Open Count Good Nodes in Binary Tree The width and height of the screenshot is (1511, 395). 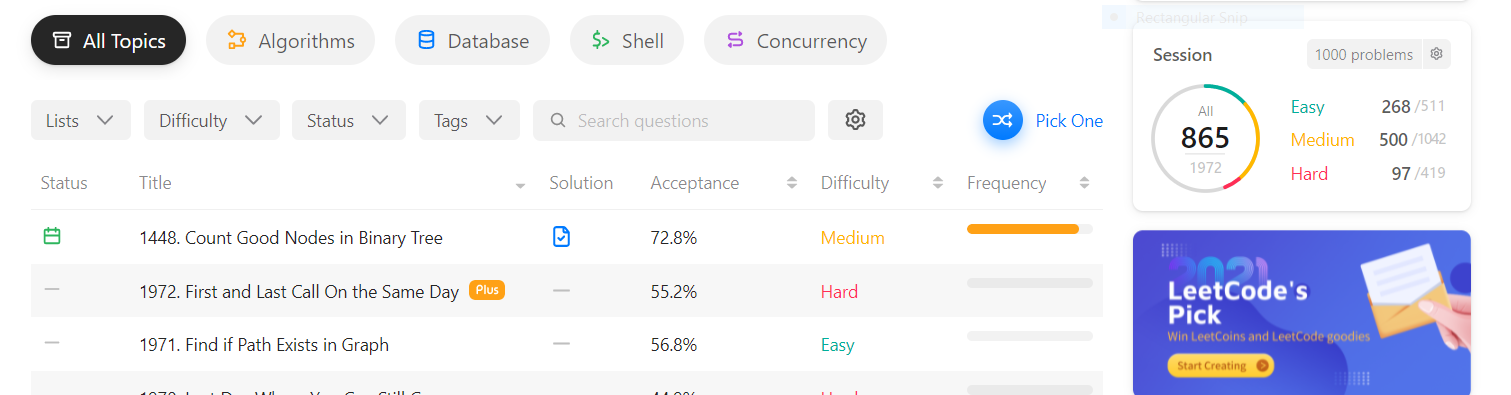(291, 238)
